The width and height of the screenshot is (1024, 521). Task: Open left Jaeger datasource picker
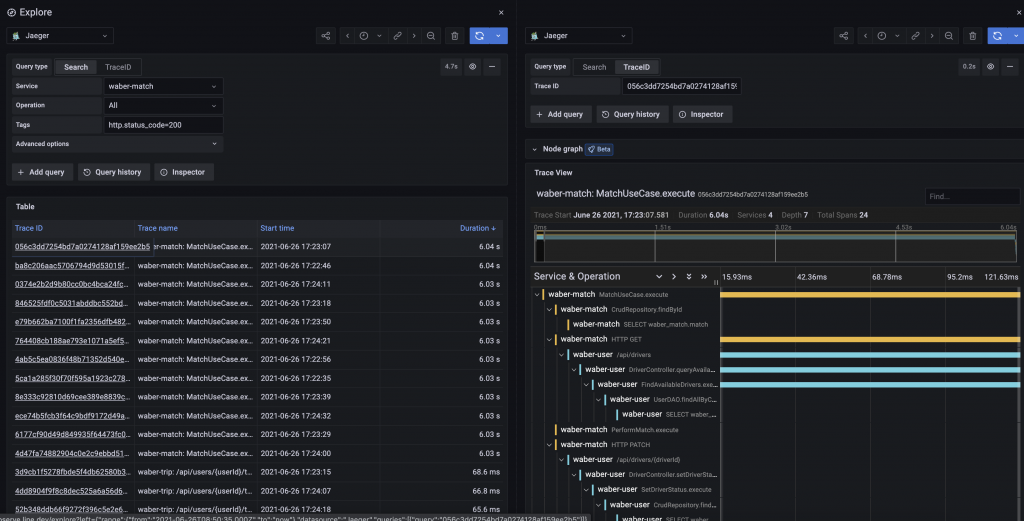[60, 36]
